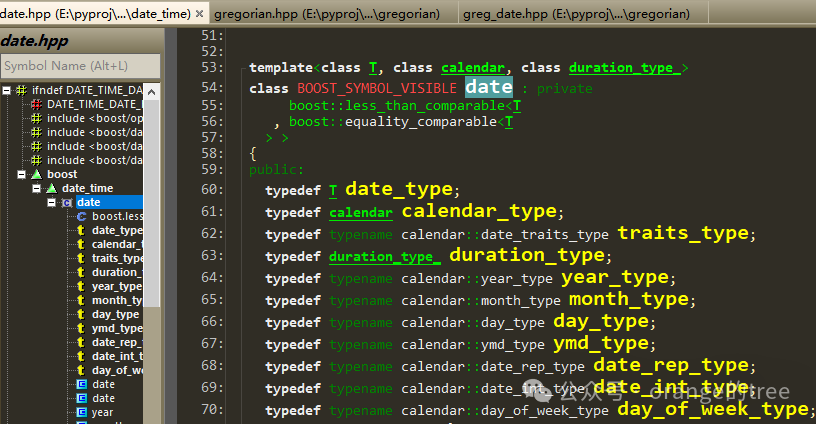Click traits_type typedef name on line 62
The width and height of the screenshot is (816, 424).
(x=683, y=233)
